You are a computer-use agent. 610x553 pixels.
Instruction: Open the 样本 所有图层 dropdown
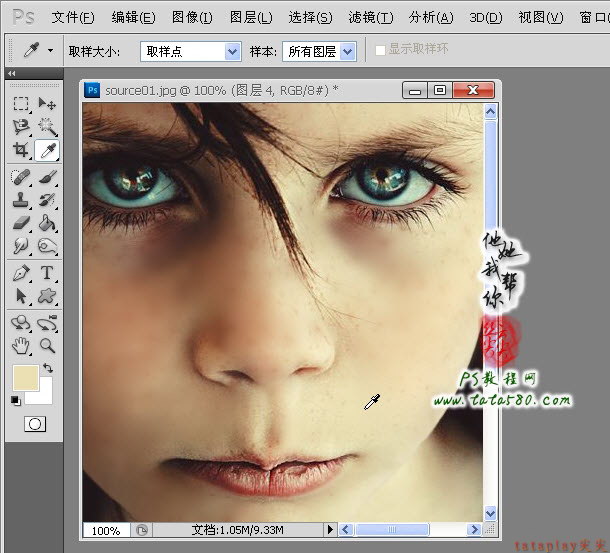319,51
